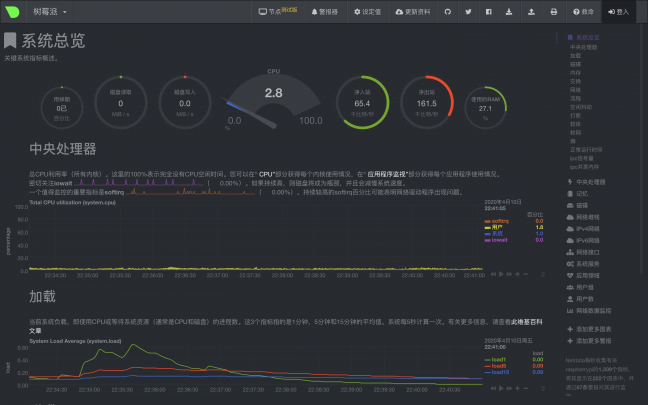Expand IPv4网络 section in sidebar
This screenshot has height=405, width=648.
(583, 229)
